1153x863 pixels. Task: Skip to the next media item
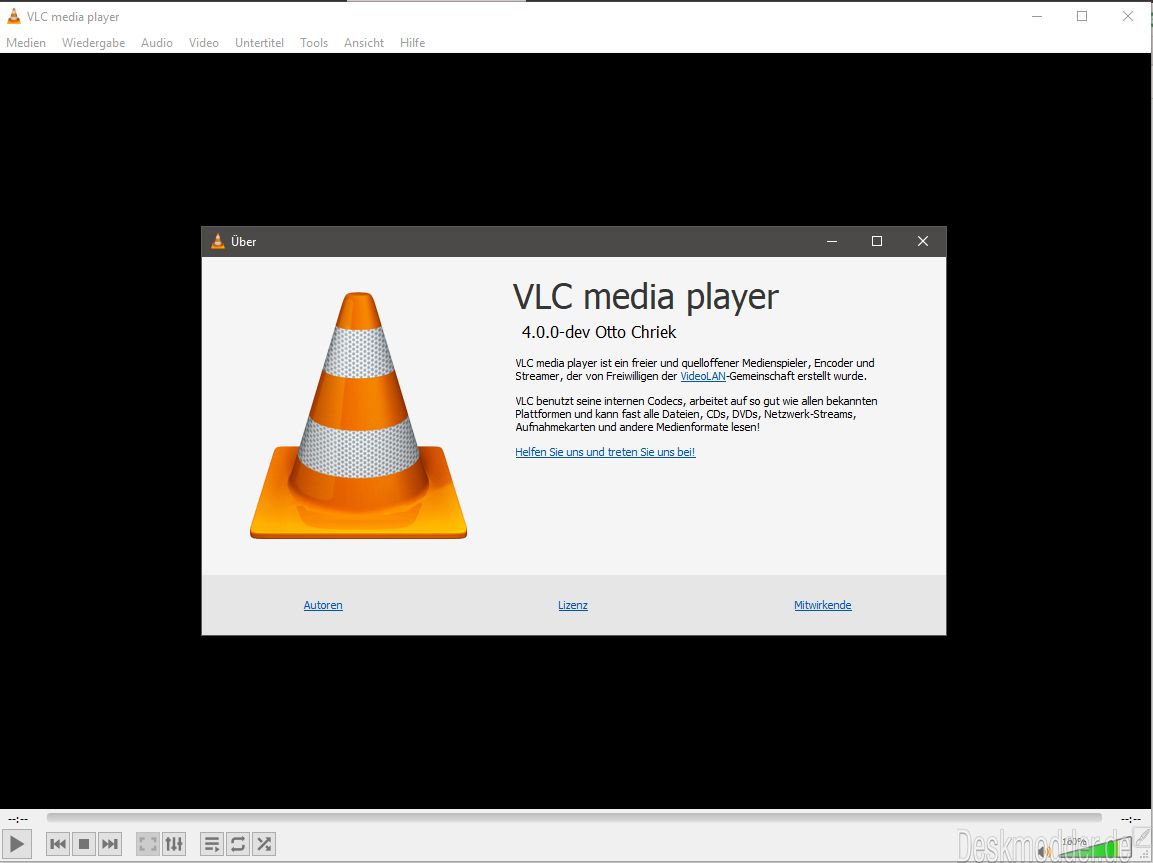coord(110,844)
